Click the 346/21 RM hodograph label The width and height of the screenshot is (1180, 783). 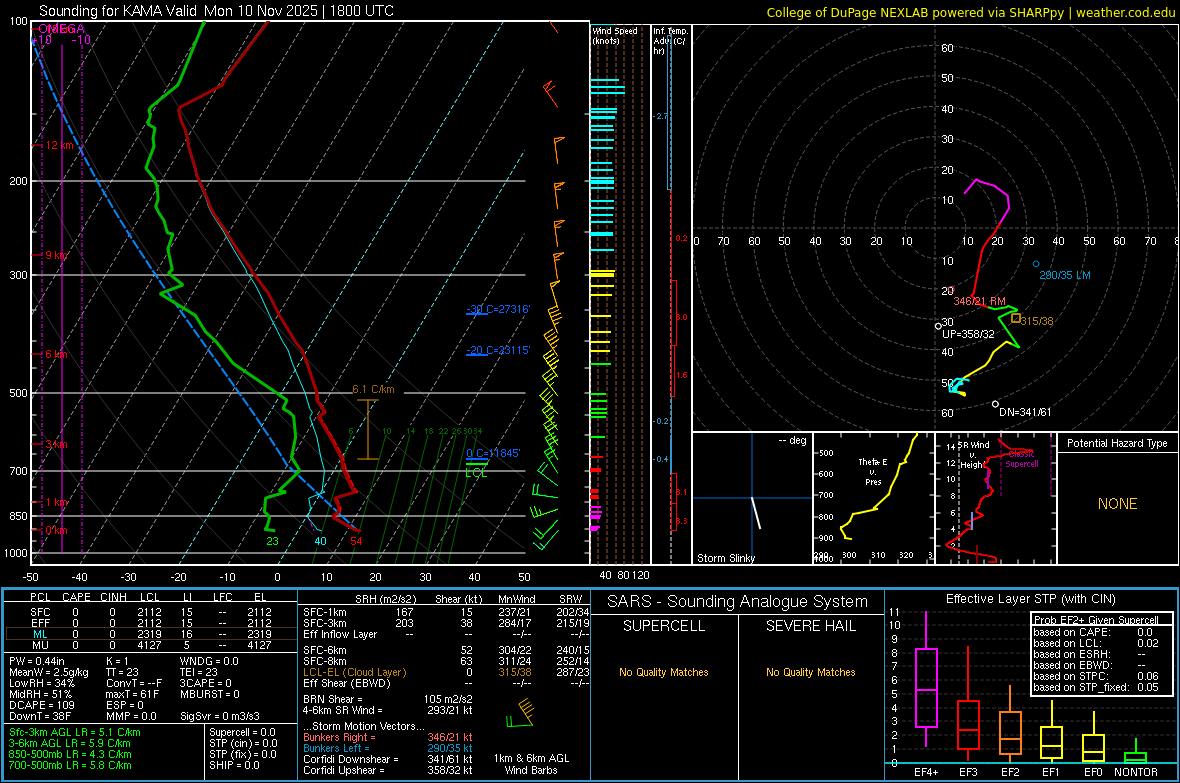(979, 301)
